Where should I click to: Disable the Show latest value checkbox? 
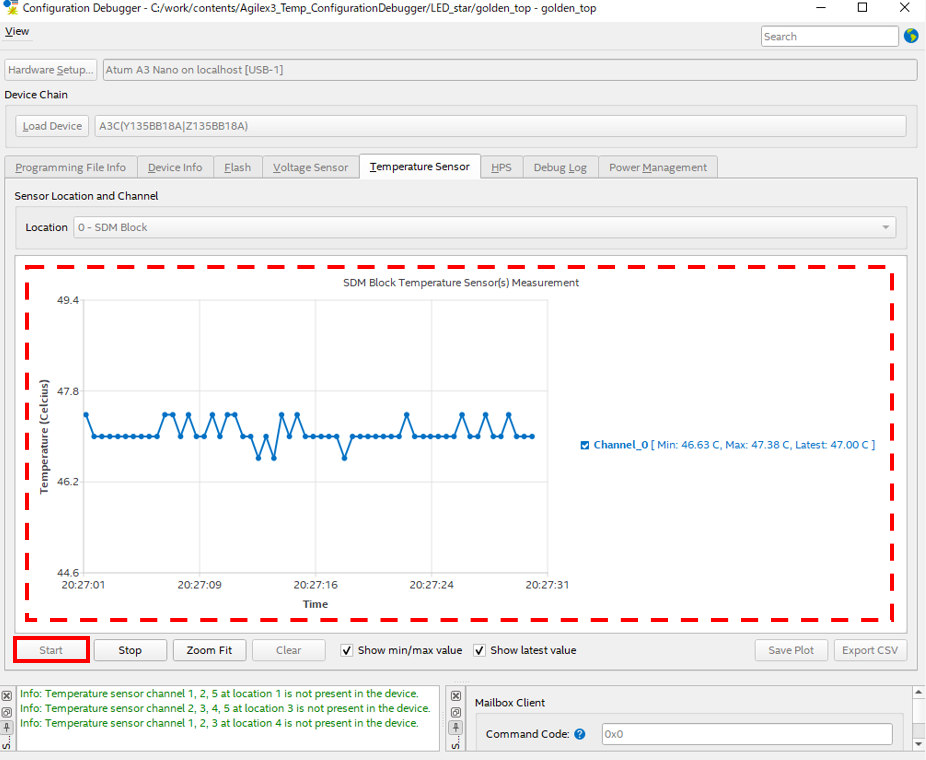click(480, 650)
